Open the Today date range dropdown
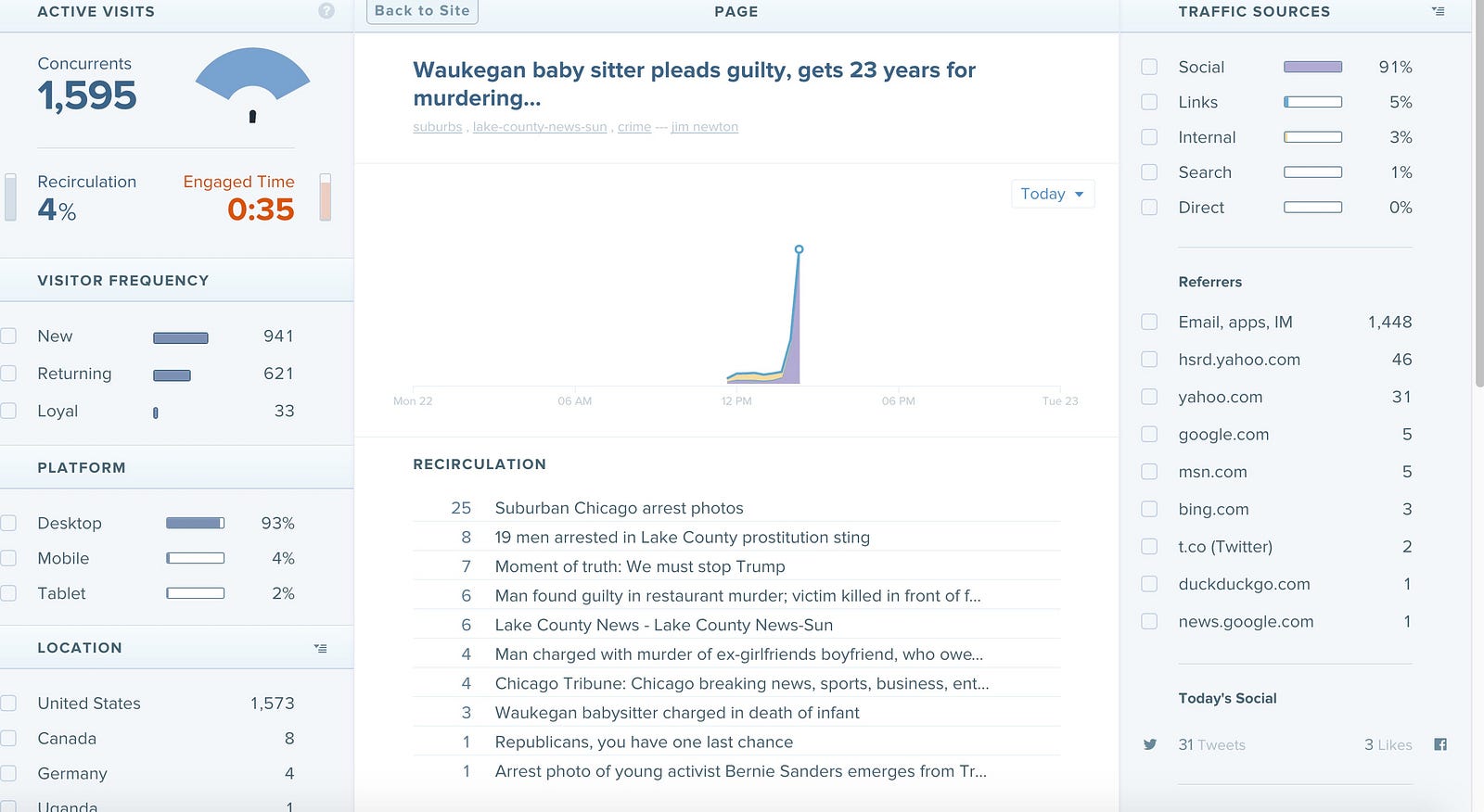The width and height of the screenshot is (1484, 812). (1053, 194)
